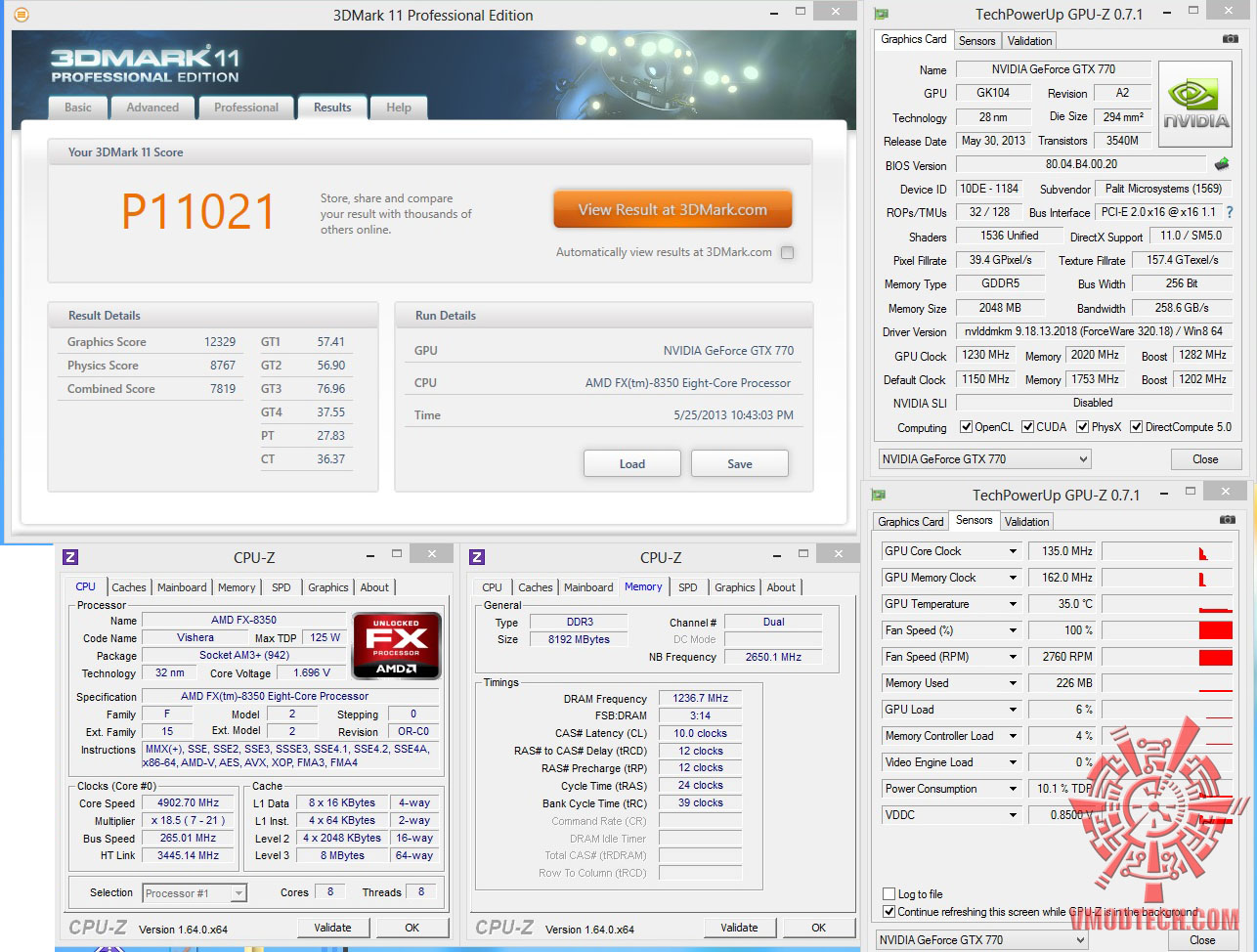Image resolution: width=1257 pixels, height=952 pixels.
Task: Click OK in the CPU-Z Memory window
Action: tap(819, 928)
